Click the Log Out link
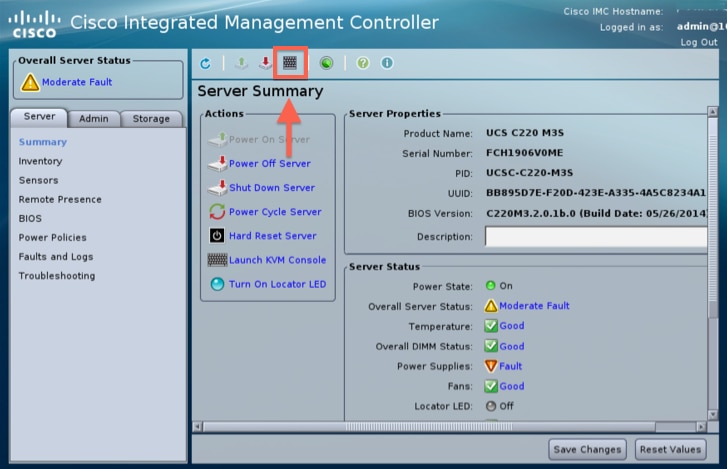 coord(699,42)
